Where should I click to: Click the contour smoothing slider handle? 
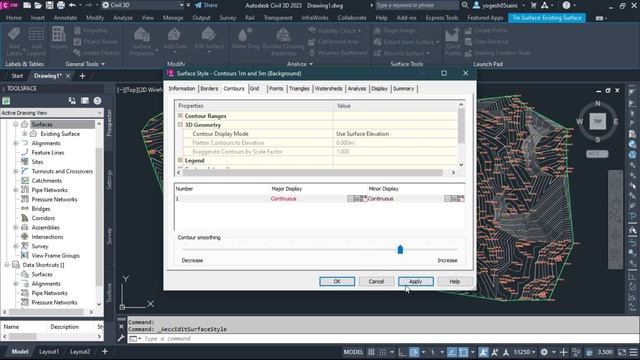tap(400, 249)
